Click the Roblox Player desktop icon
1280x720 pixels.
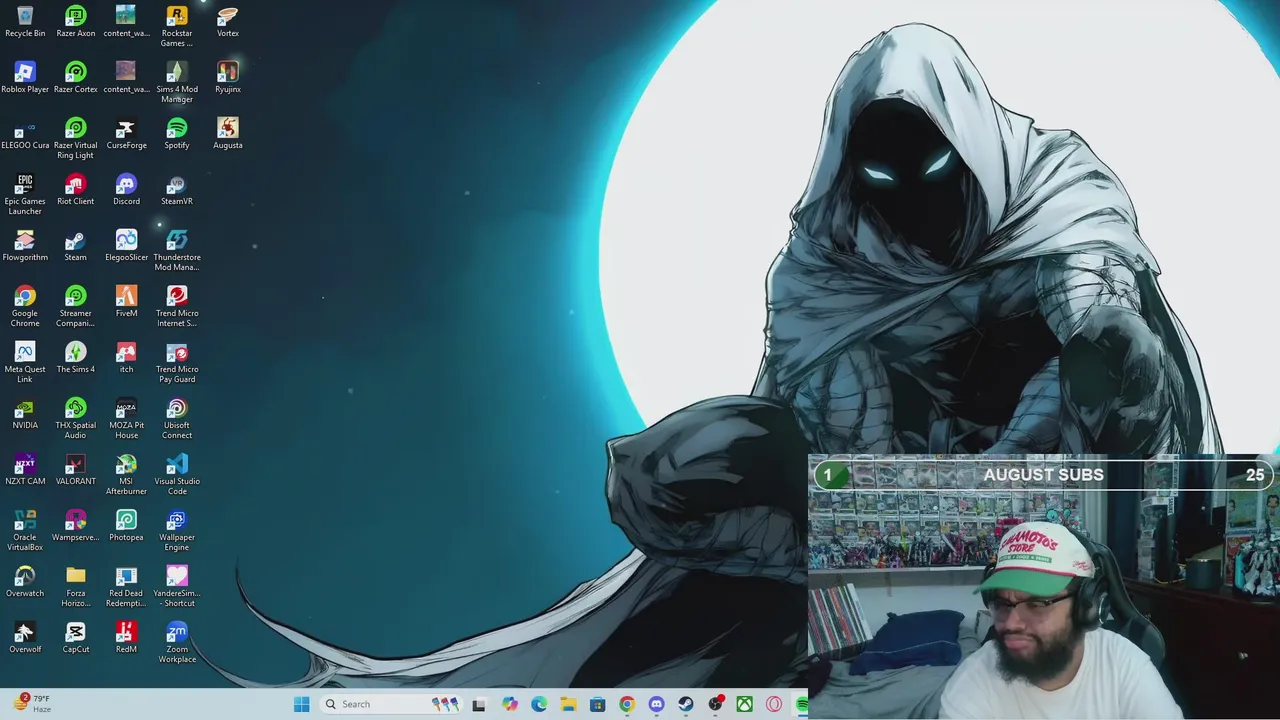pyautogui.click(x=25, y=78)
